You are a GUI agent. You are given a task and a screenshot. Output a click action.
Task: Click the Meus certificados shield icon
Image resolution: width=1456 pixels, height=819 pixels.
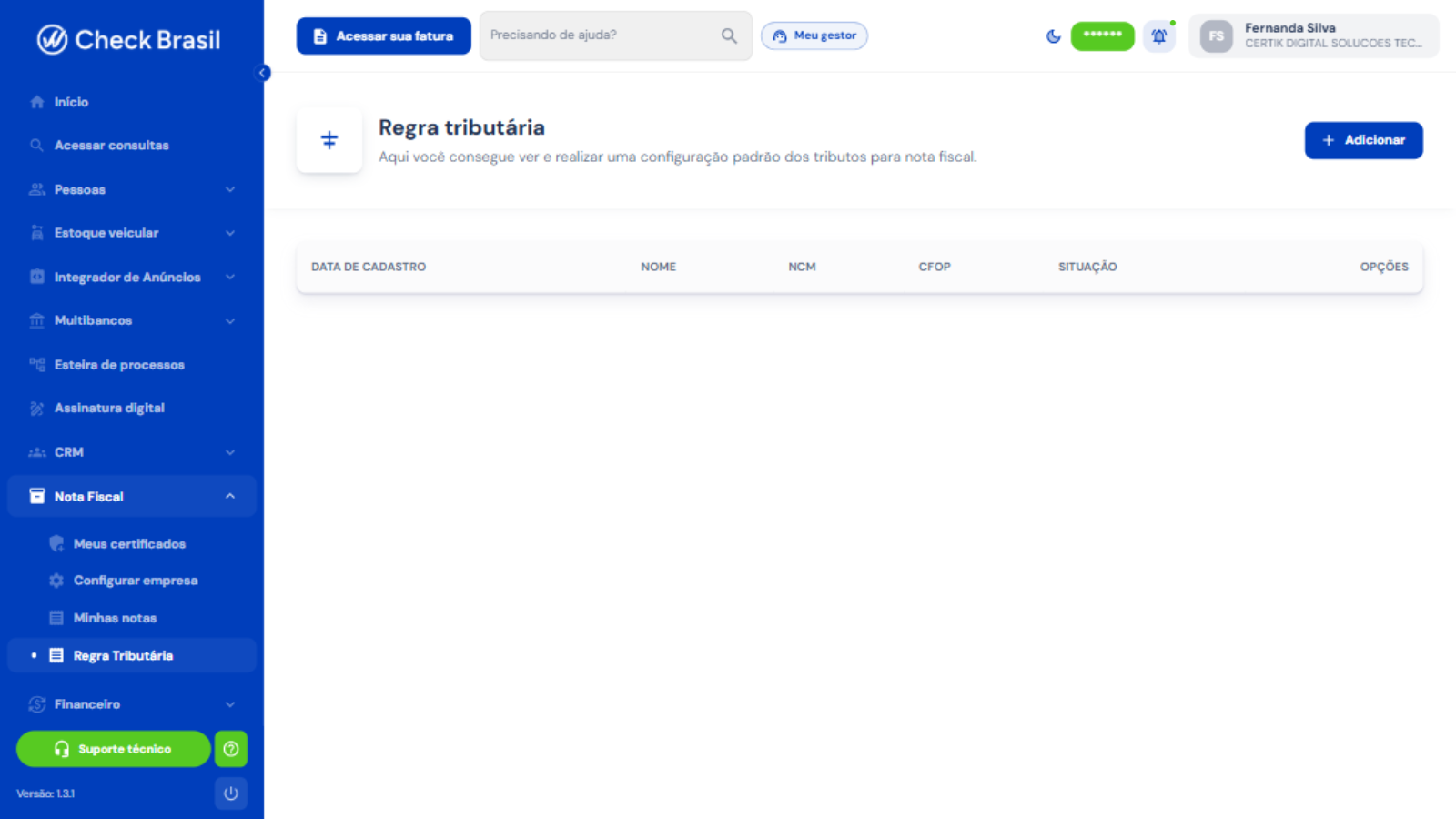(x=56, y=544)
